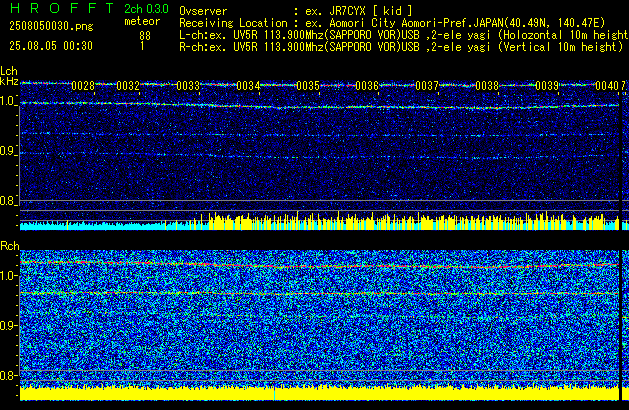Click time marker 0037
629x410 pixels.
pos(427,86)
